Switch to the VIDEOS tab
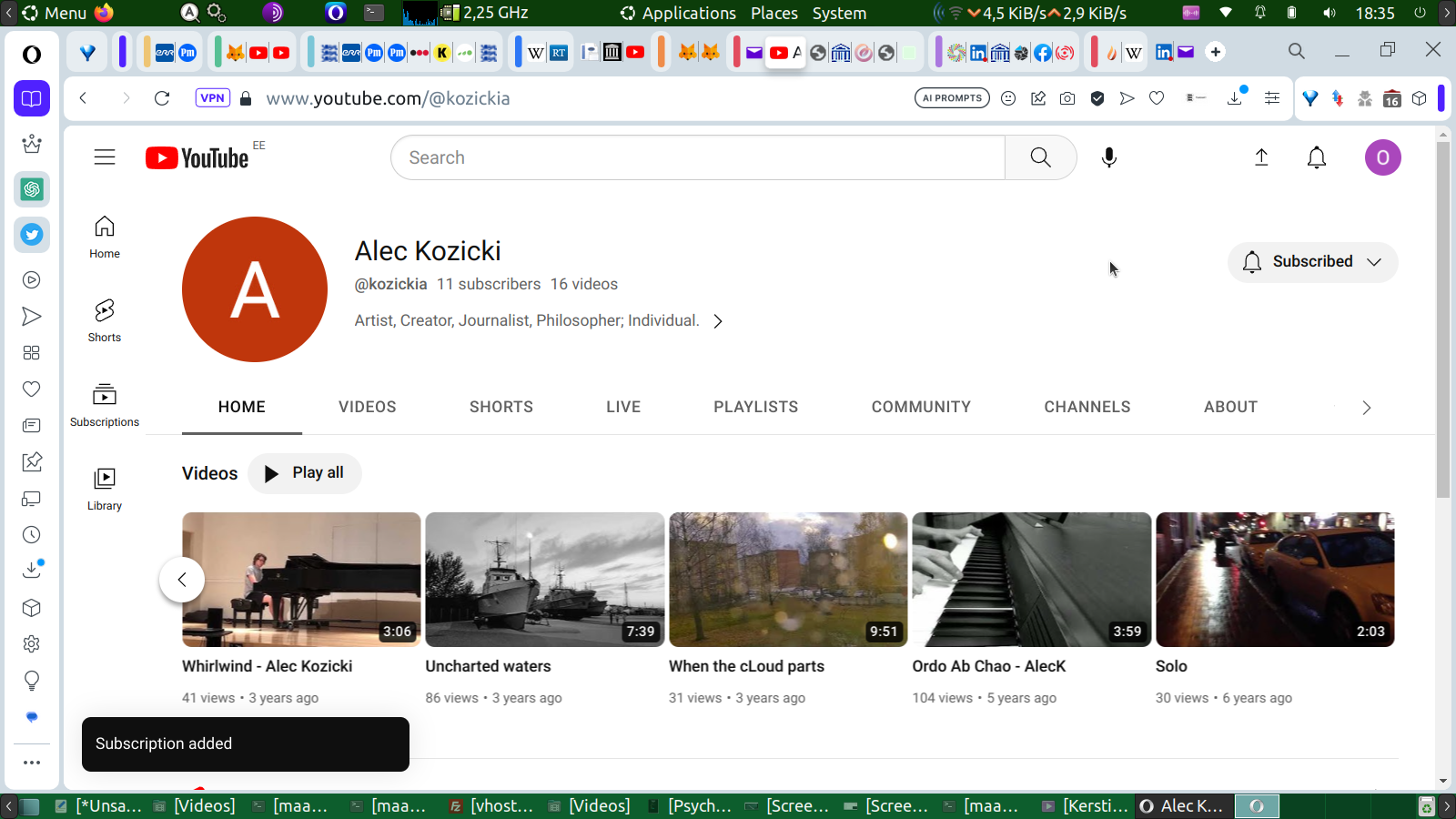This screenshot has width=1456, height=819. click(x=367, y=407)
